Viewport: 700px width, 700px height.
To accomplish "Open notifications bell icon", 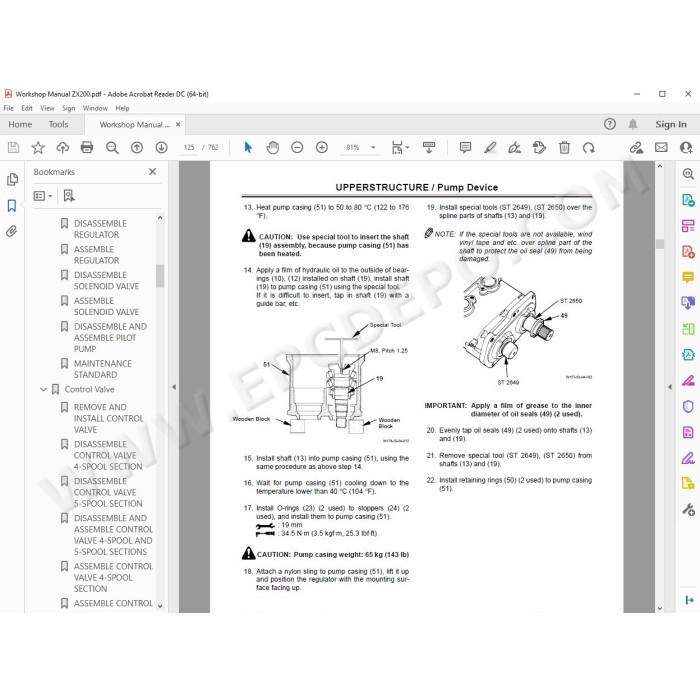I will pyautogui.click(x=633, y=124).
